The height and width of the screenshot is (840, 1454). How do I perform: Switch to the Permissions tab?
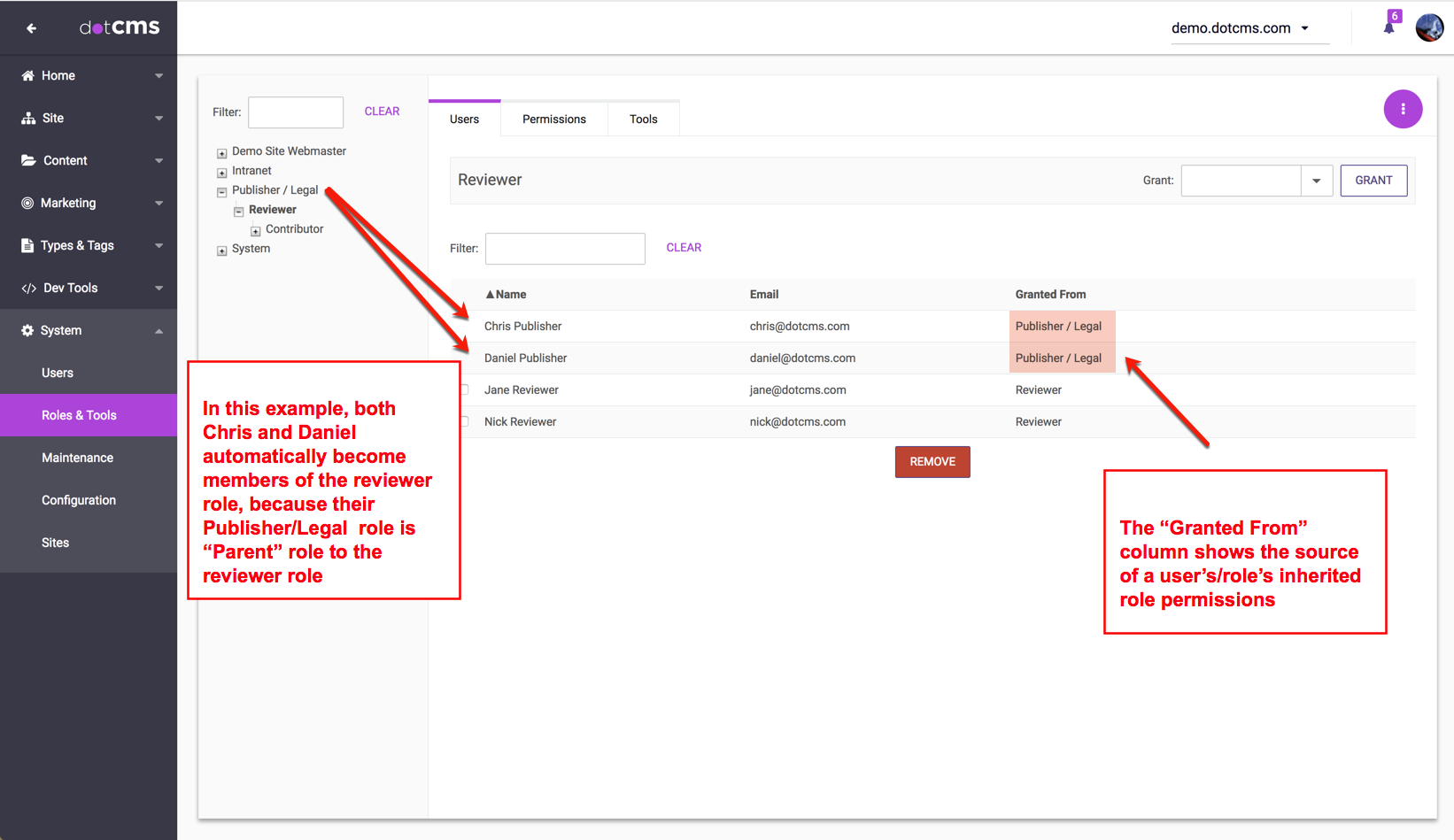pos(553,119)
